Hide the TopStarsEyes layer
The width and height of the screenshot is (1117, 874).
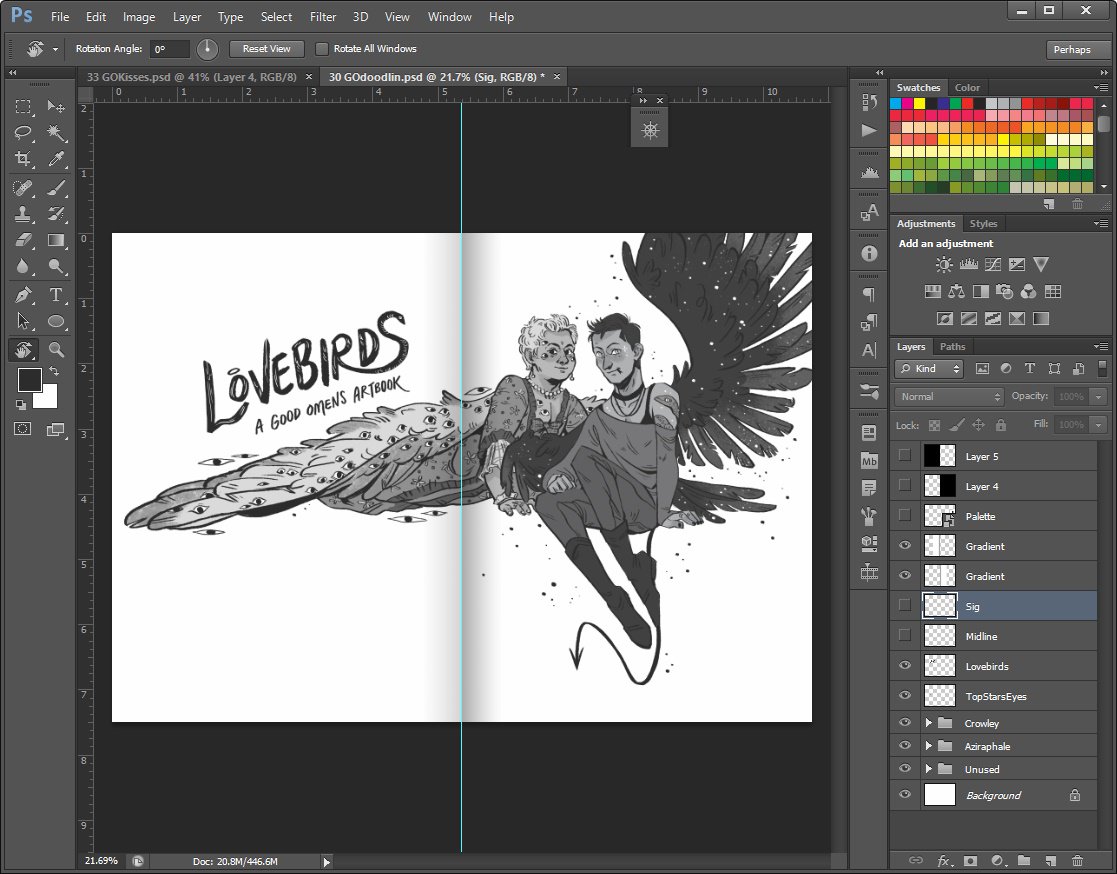coord(905,695)
